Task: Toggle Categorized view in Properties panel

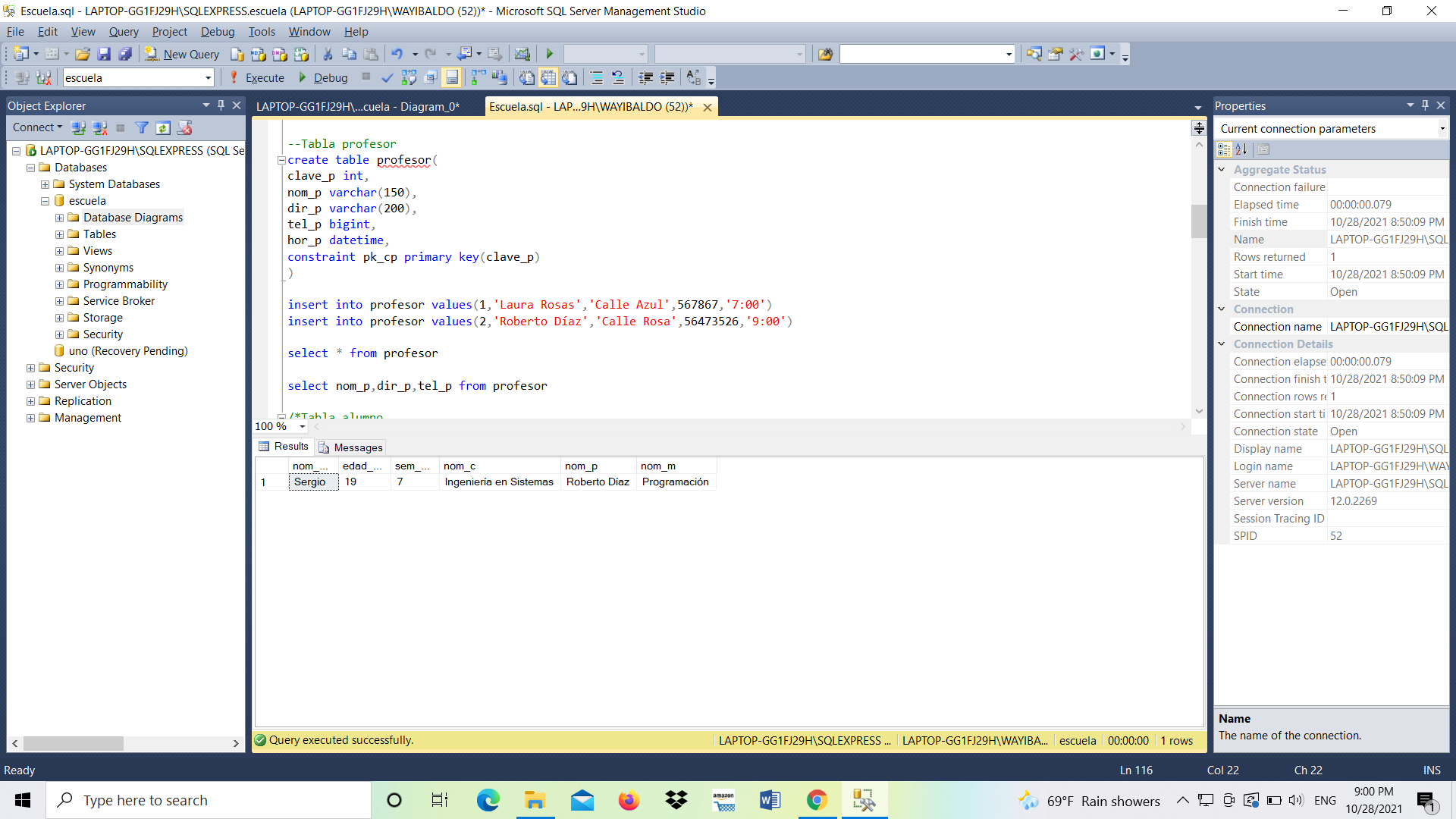Action: 1224,149
